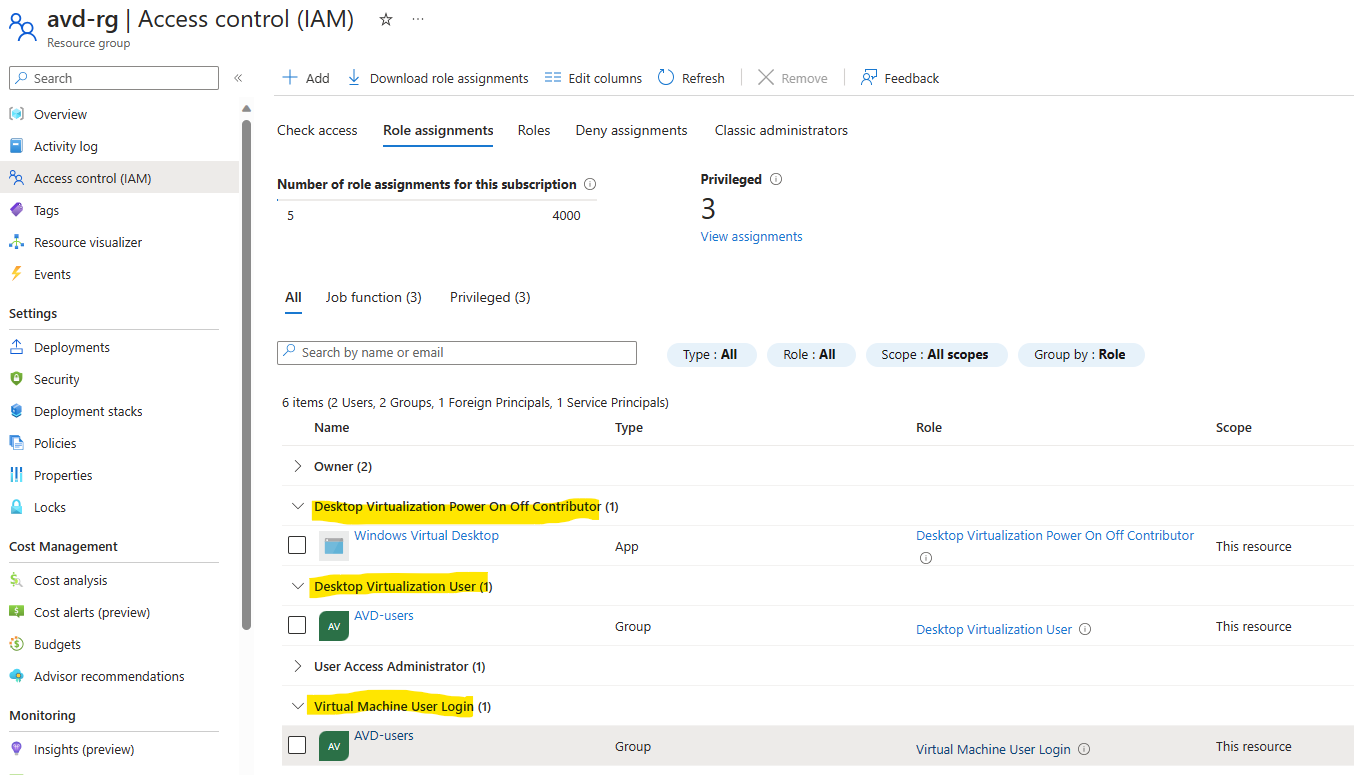1354x775 pixels.
Task: Click info icon next to Desktop Virtualization User role
Action: 1085,629
